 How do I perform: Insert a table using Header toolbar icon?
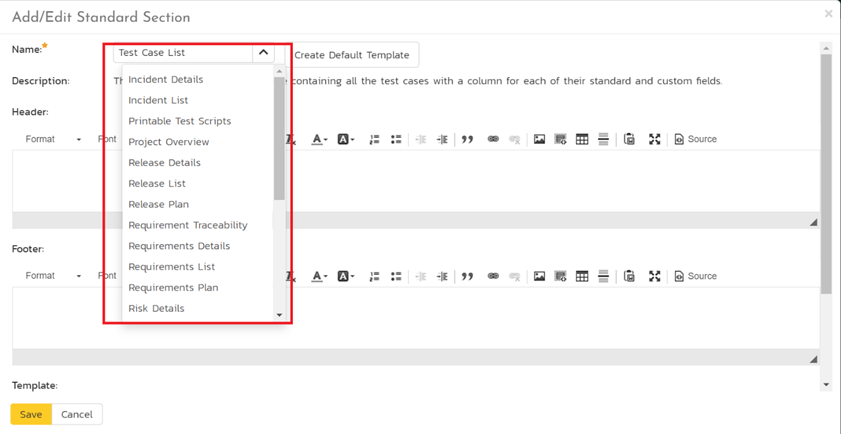pyautogui.click(x=582, y=139)
